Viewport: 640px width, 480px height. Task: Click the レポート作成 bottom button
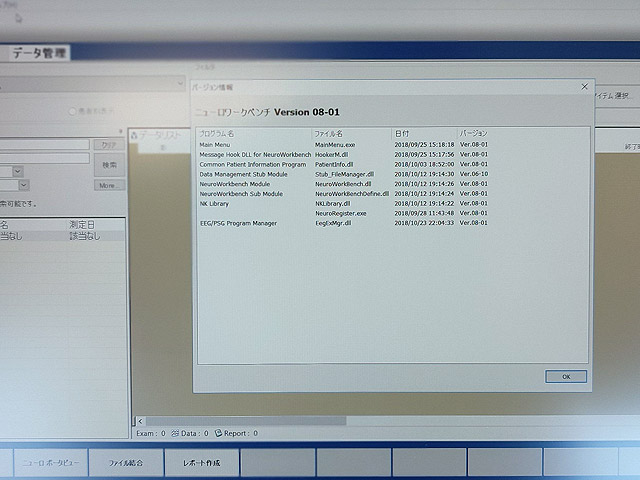[202, 463]
